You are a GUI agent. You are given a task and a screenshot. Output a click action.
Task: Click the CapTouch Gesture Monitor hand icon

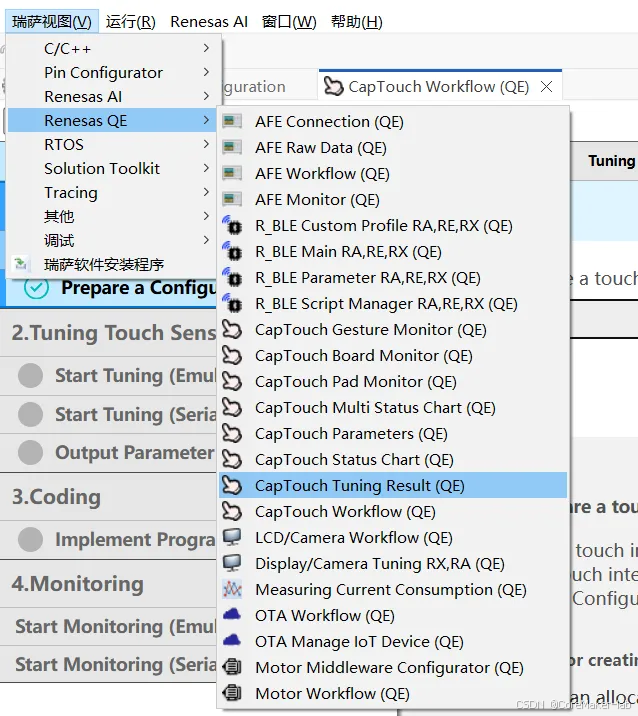click(x=232, y=329)
